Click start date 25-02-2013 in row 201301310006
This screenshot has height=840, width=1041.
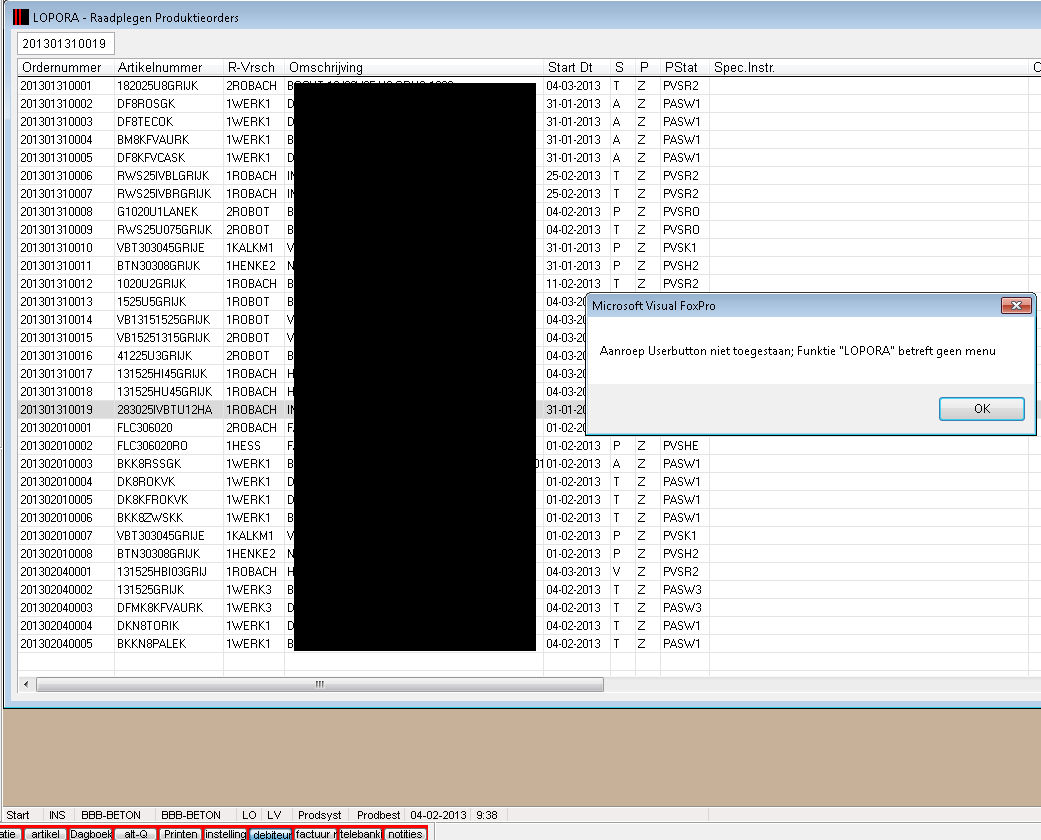point(573,176)
